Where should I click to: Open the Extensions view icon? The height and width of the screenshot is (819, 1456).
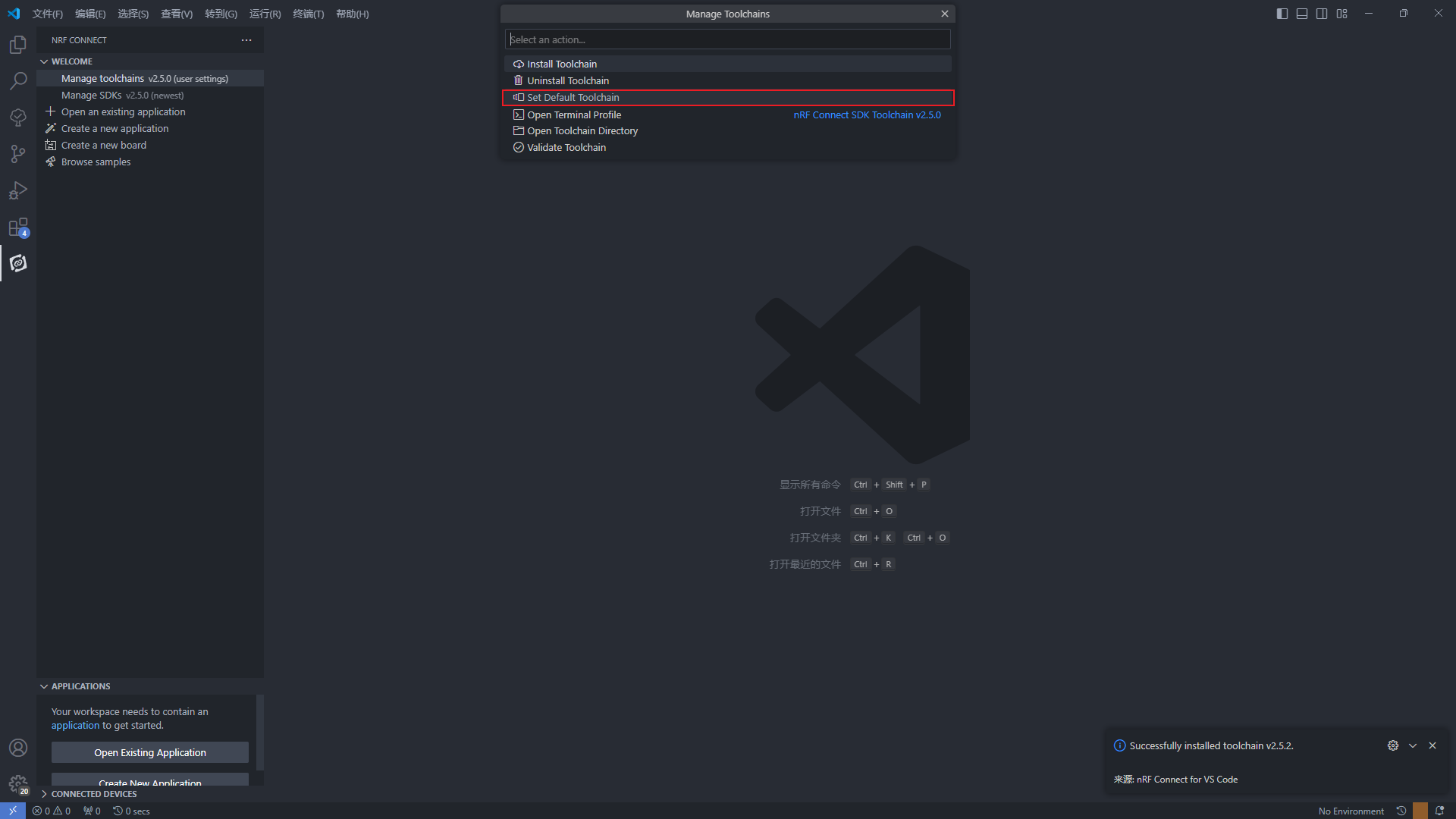point(18,227)
